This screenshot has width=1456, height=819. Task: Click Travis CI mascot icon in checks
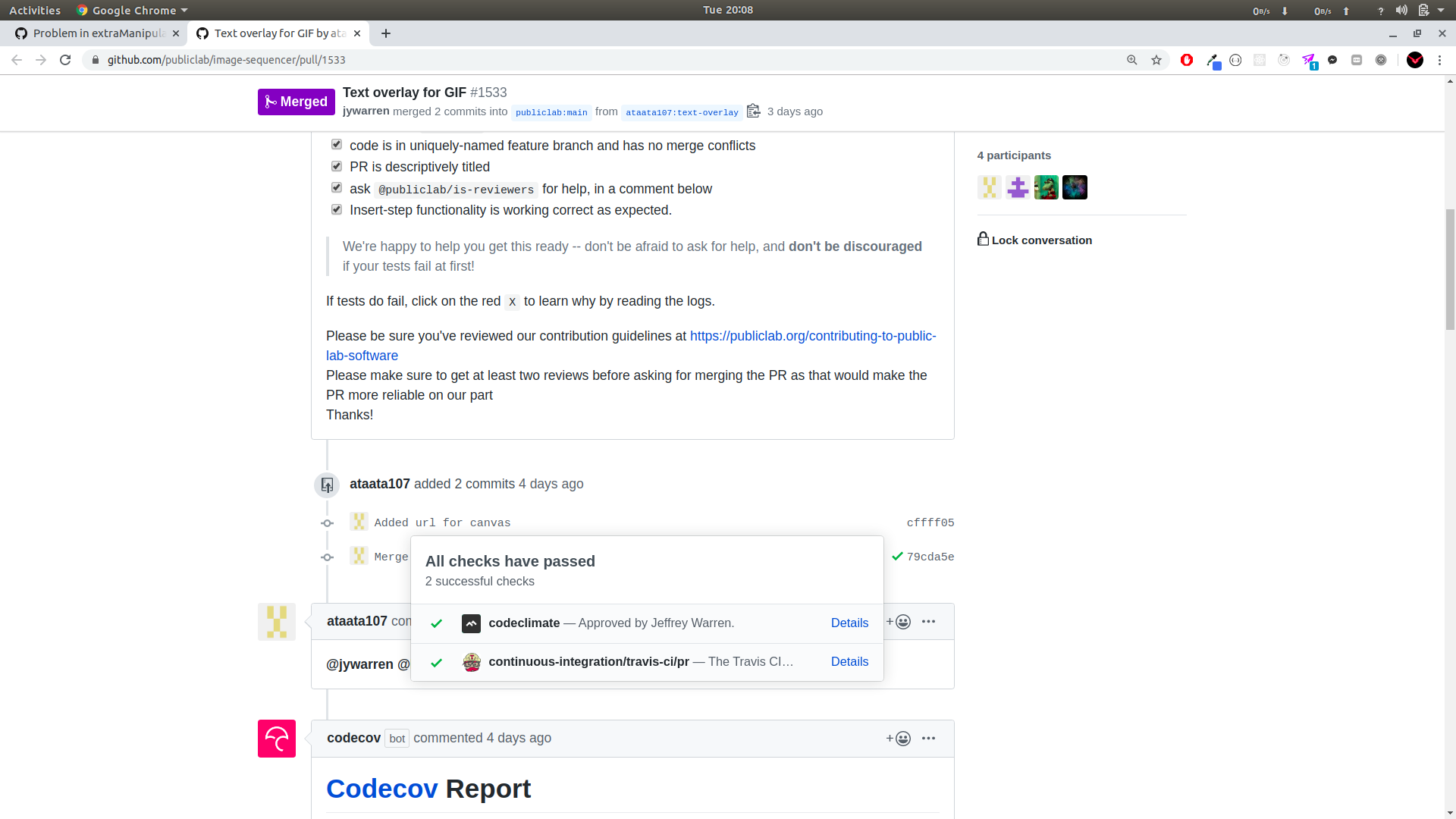(471, 662)
